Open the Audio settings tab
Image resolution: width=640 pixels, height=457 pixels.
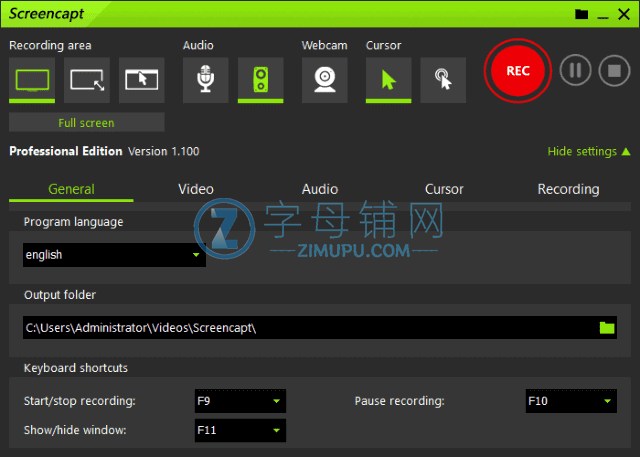click(x=320, y=189)
